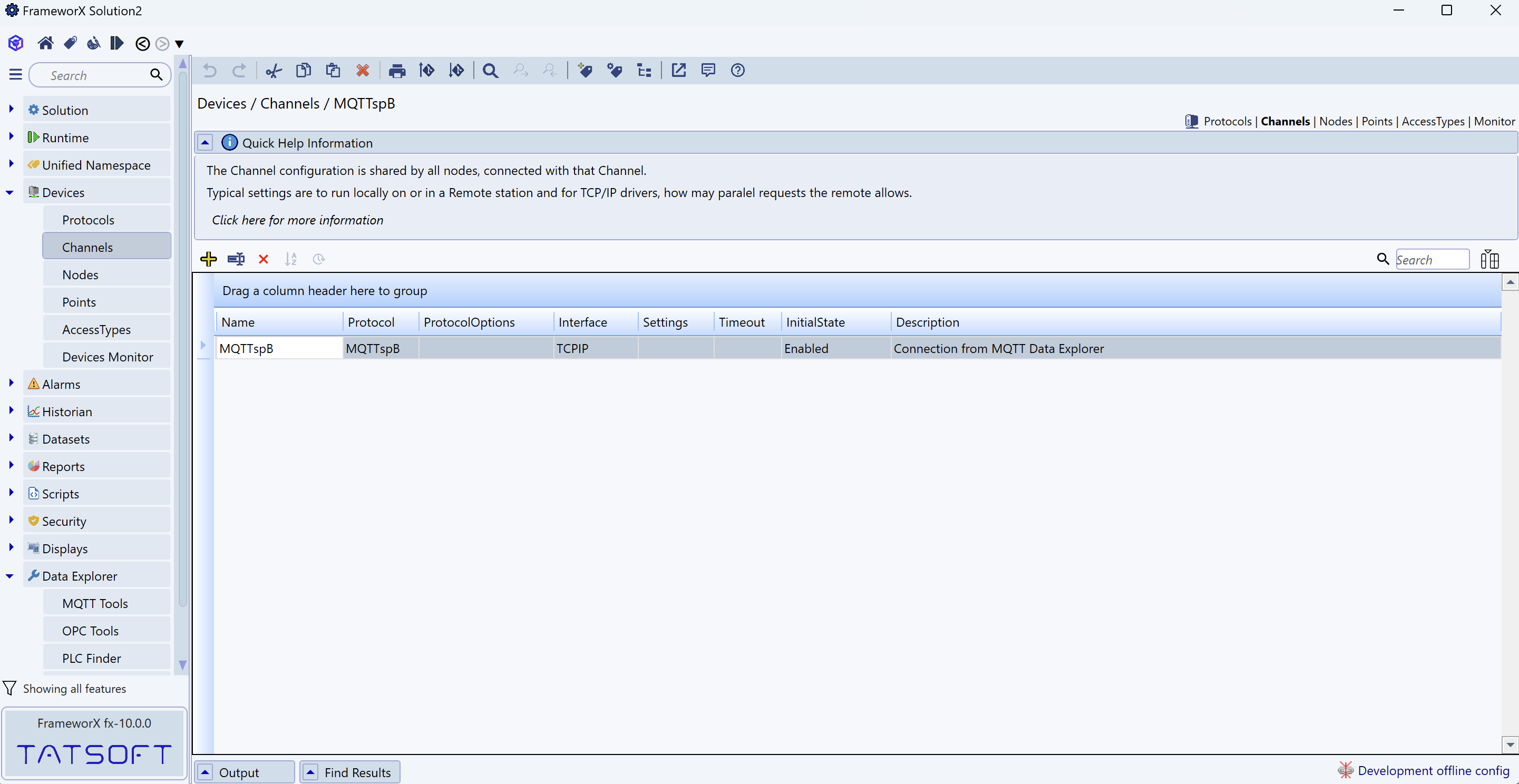Click the Redo toolbar icon
This screenshot has width=1519, height=784.
point(239,71)
